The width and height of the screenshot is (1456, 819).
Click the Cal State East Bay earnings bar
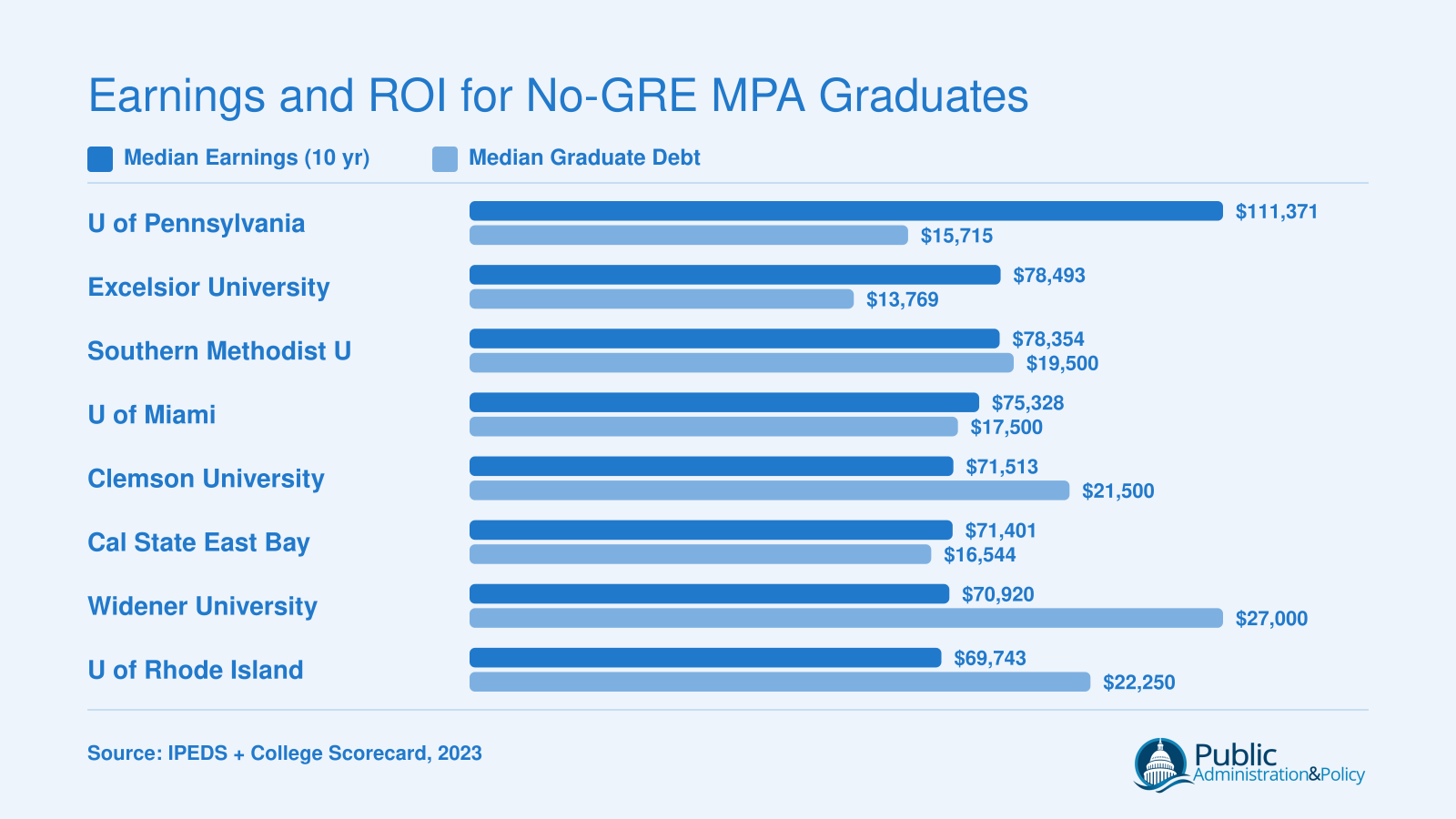tap(711, 530)
